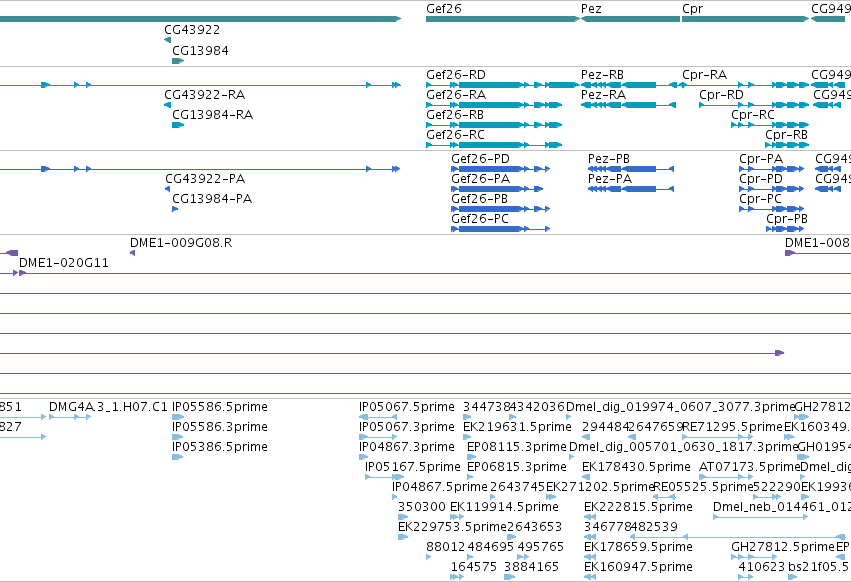Select transcript Gef26-RC
Image resolution: width=851 pixels, height=582 pixels.
tap(494, 145)
